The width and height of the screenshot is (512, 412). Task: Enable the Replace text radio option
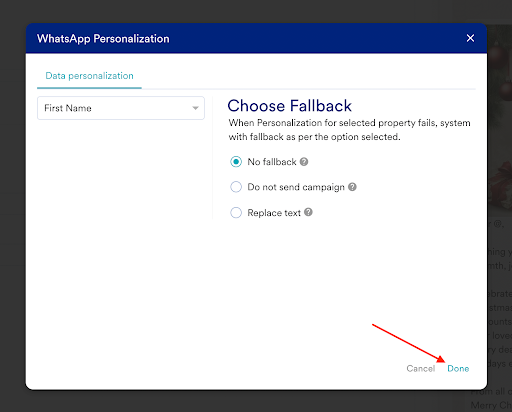(236, 212)
